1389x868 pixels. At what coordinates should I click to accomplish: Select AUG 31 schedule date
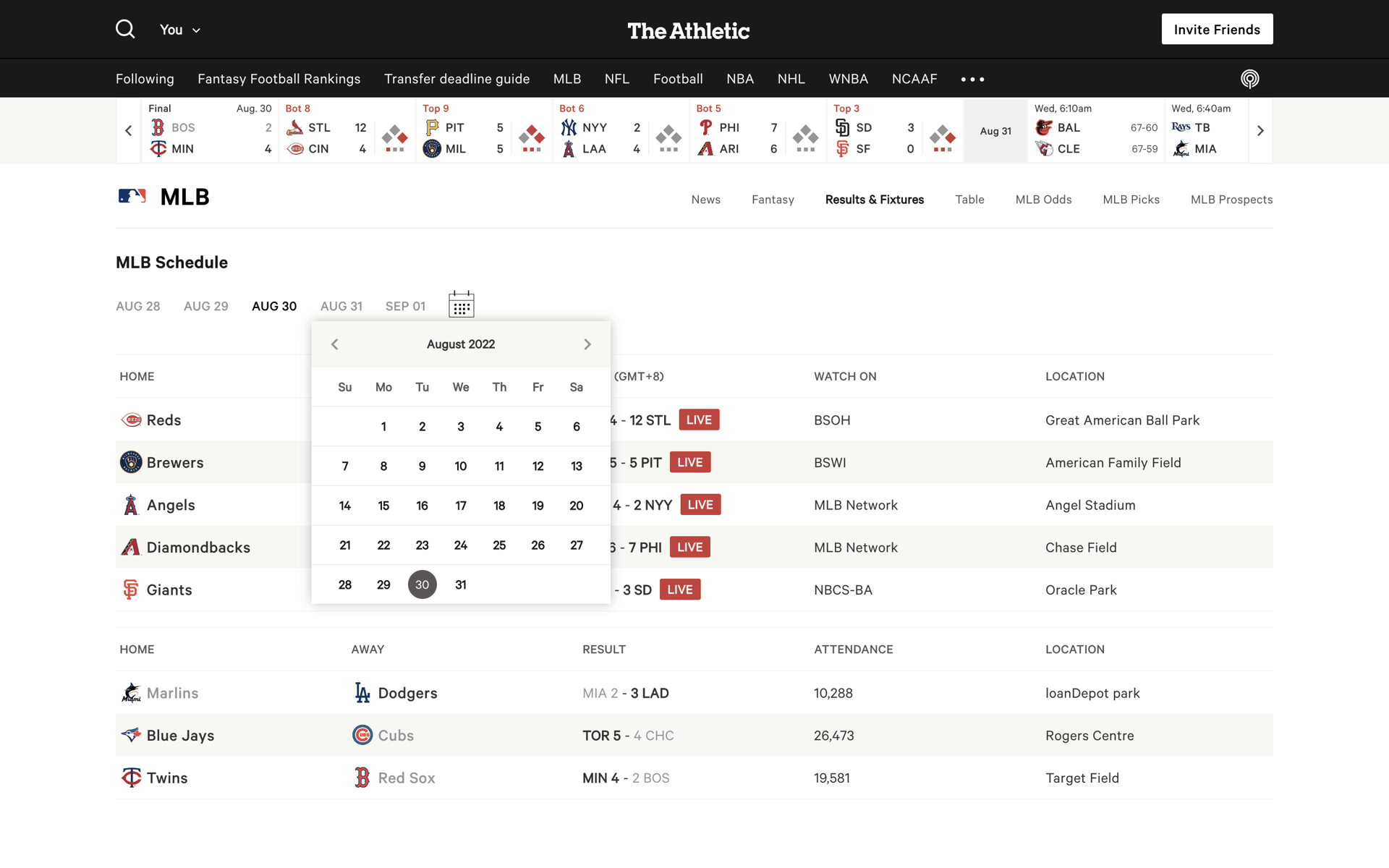[341, 306]
